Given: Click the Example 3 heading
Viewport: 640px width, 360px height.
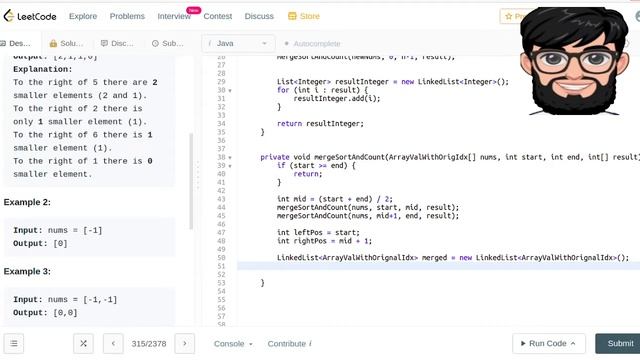Looking at the screenshot, I should [27, 271].
